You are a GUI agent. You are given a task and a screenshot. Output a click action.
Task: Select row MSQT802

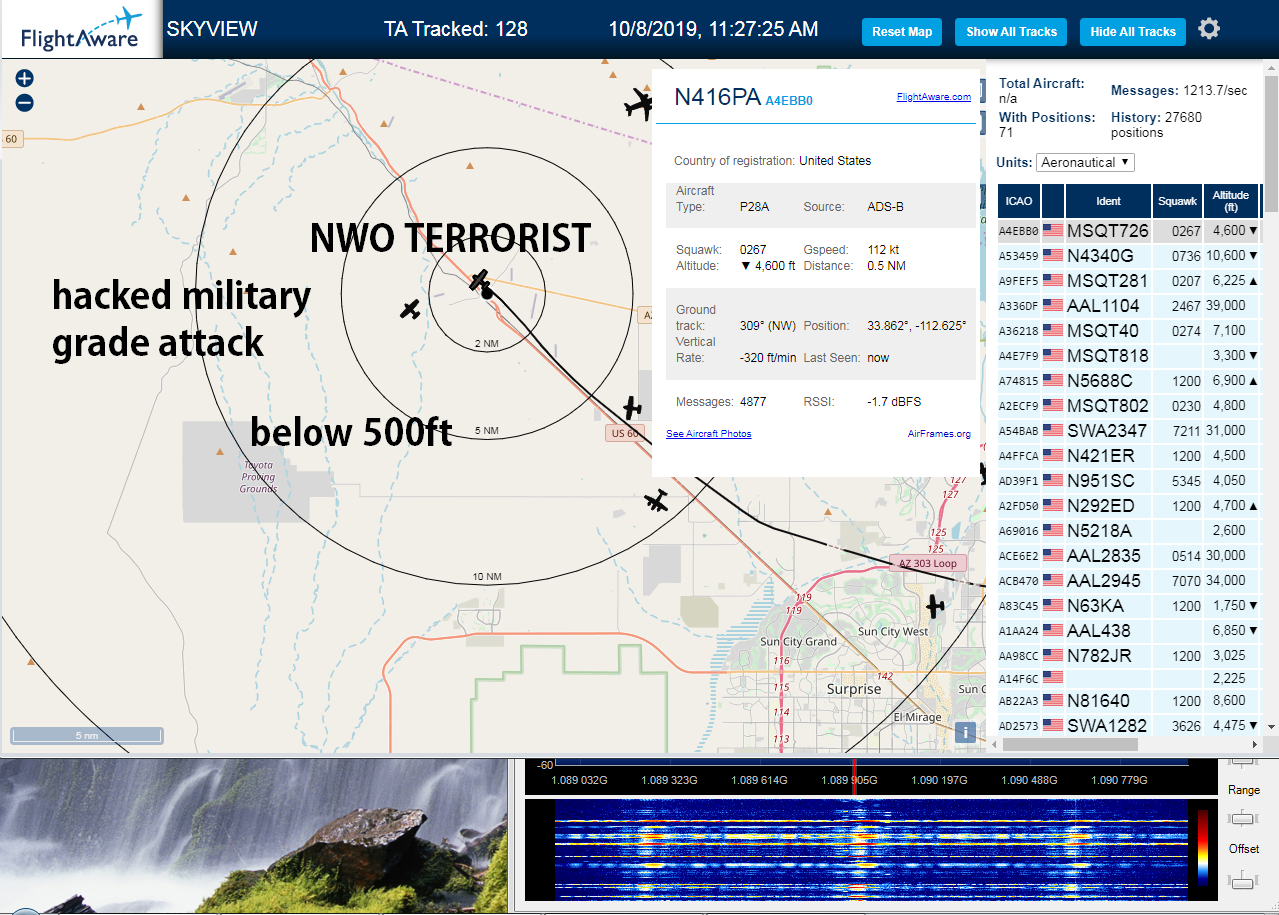tap(1128, 406)
